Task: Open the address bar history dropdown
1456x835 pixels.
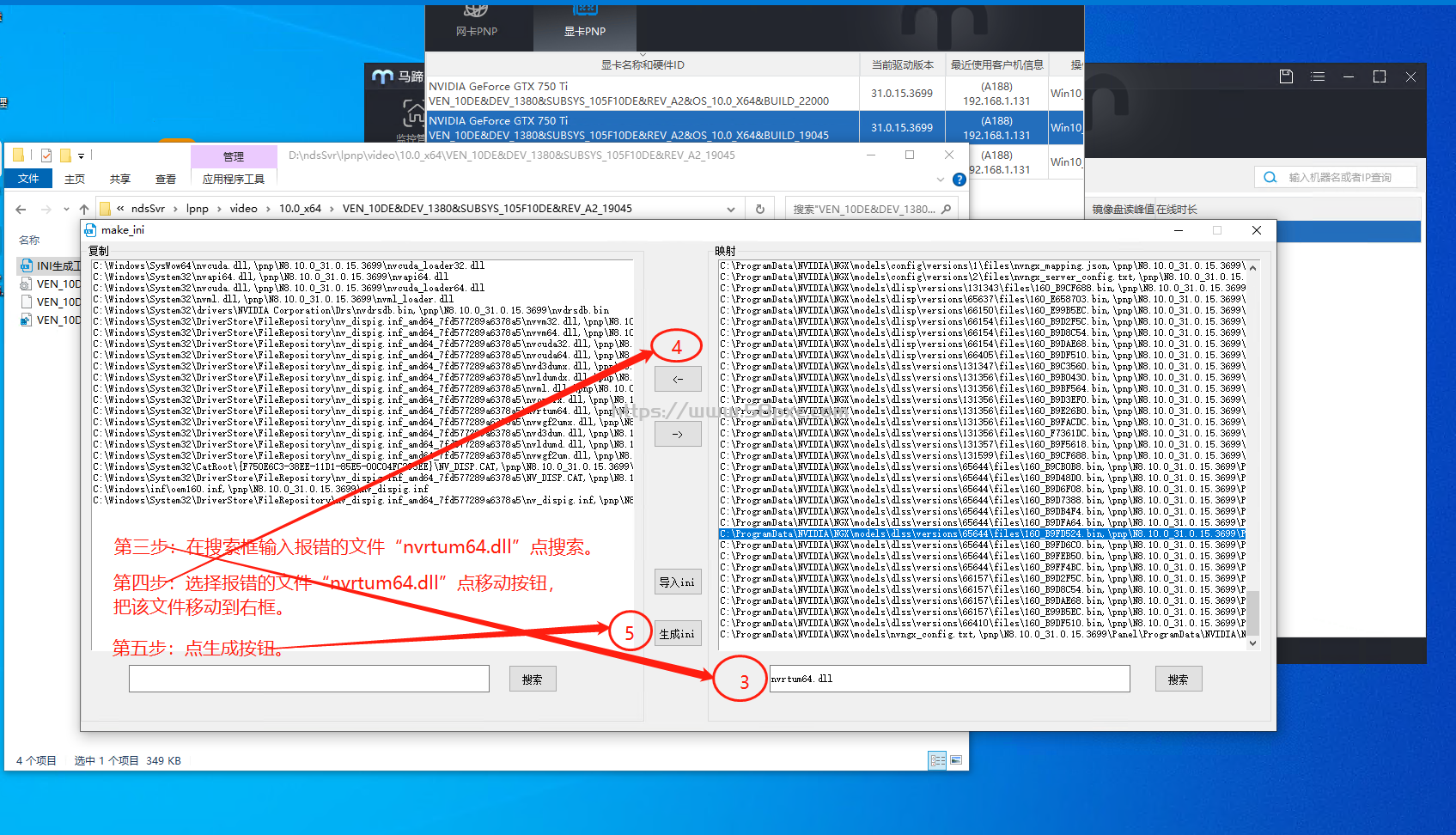Action: 731,209
